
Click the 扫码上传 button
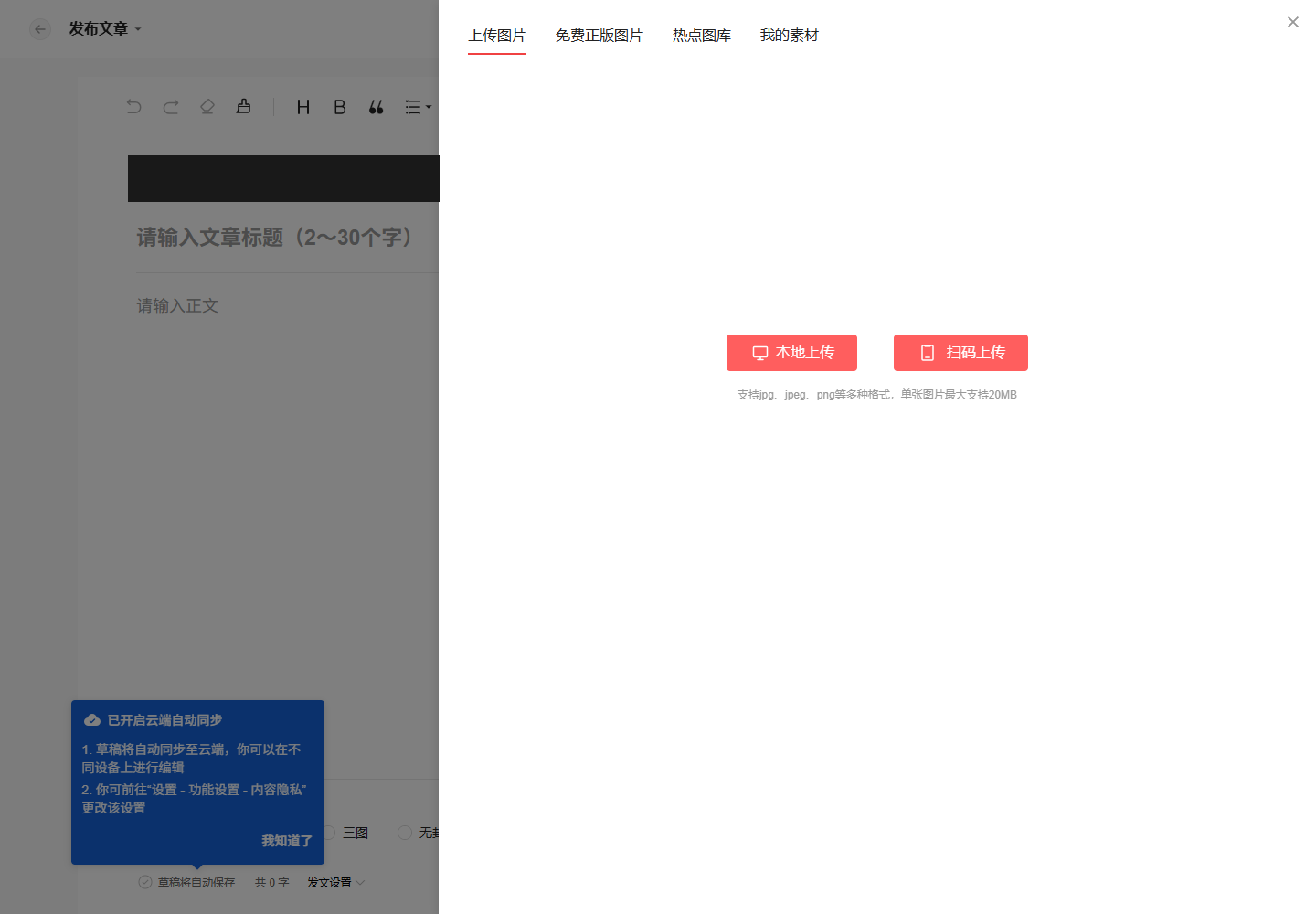coord(960,353)
